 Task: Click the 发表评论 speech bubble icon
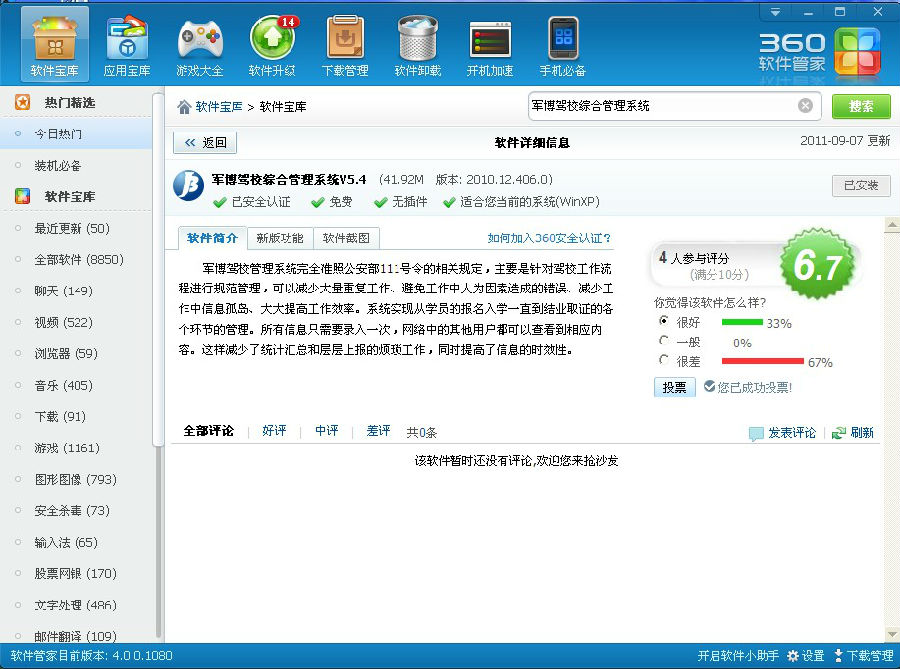756,433
